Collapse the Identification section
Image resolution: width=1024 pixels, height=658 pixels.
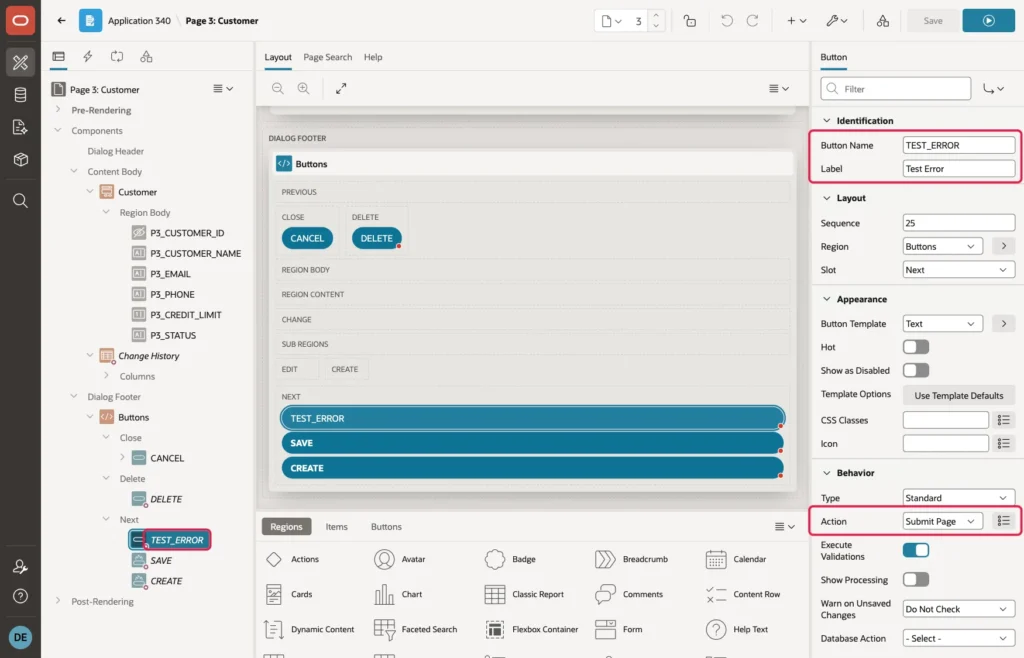827,121
